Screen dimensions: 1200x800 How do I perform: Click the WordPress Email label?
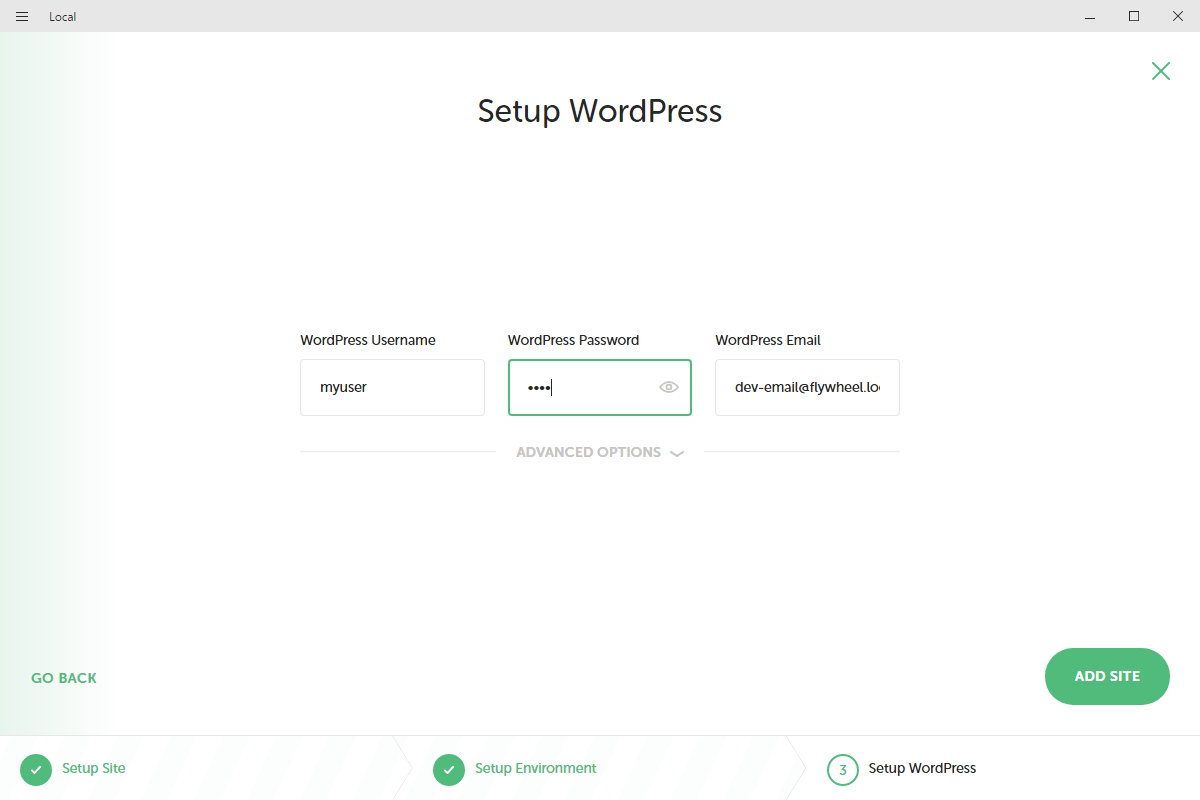tap(768, 340)
